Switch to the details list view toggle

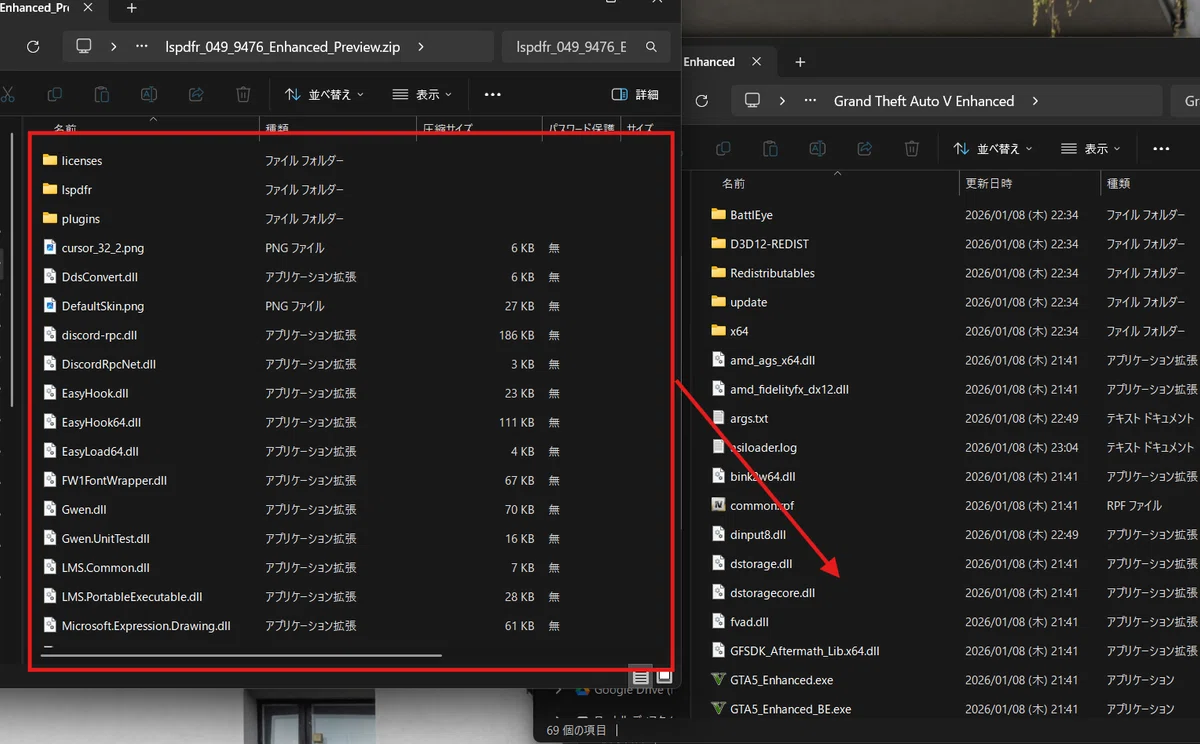point(641,677)
